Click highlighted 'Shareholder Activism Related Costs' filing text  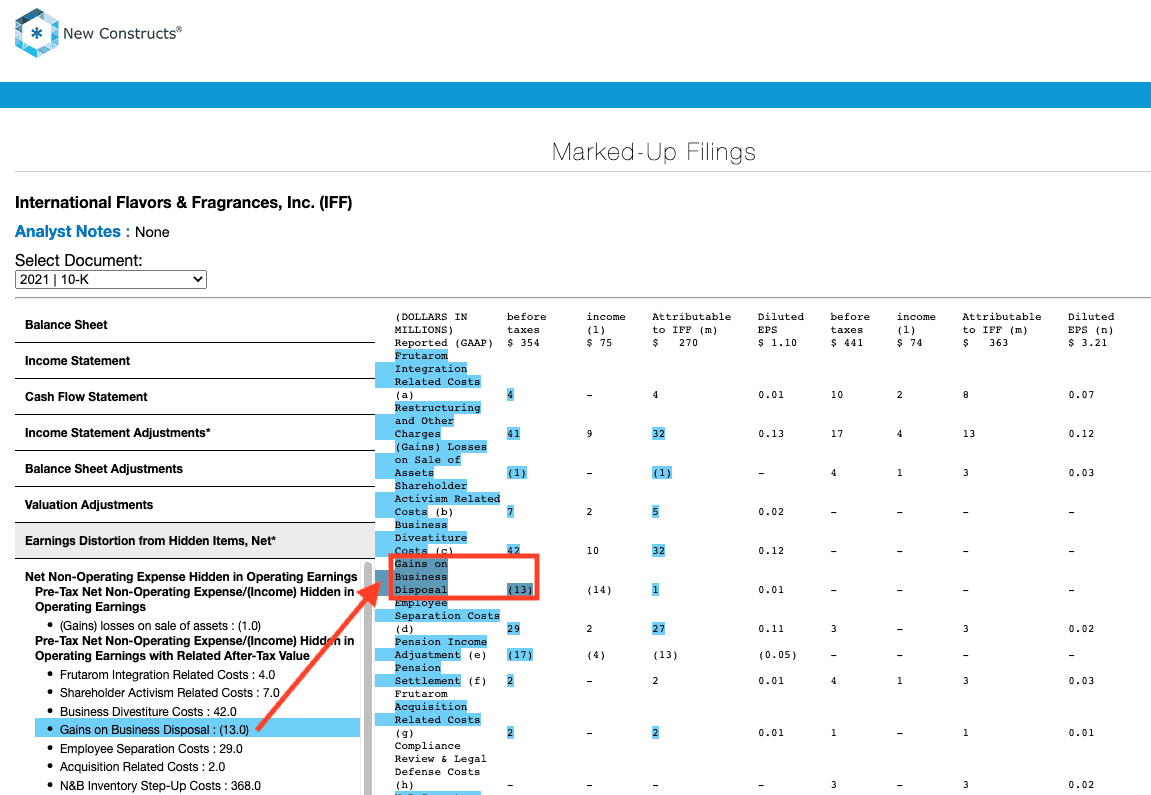446,498
